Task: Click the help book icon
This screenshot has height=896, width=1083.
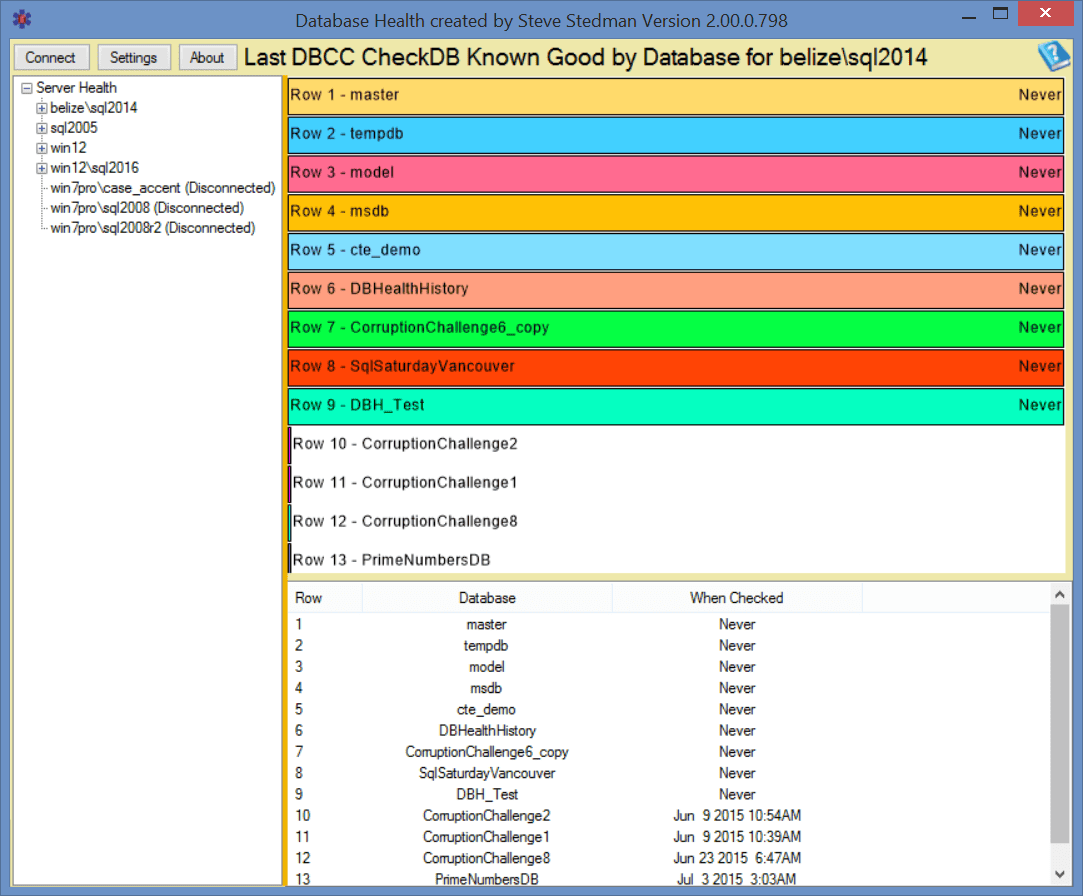Action: click(1053, 56)
